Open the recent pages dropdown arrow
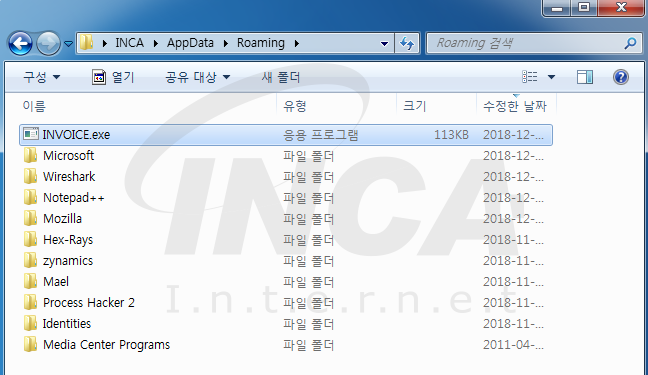 pyautogui.click(x=69, y=43)
